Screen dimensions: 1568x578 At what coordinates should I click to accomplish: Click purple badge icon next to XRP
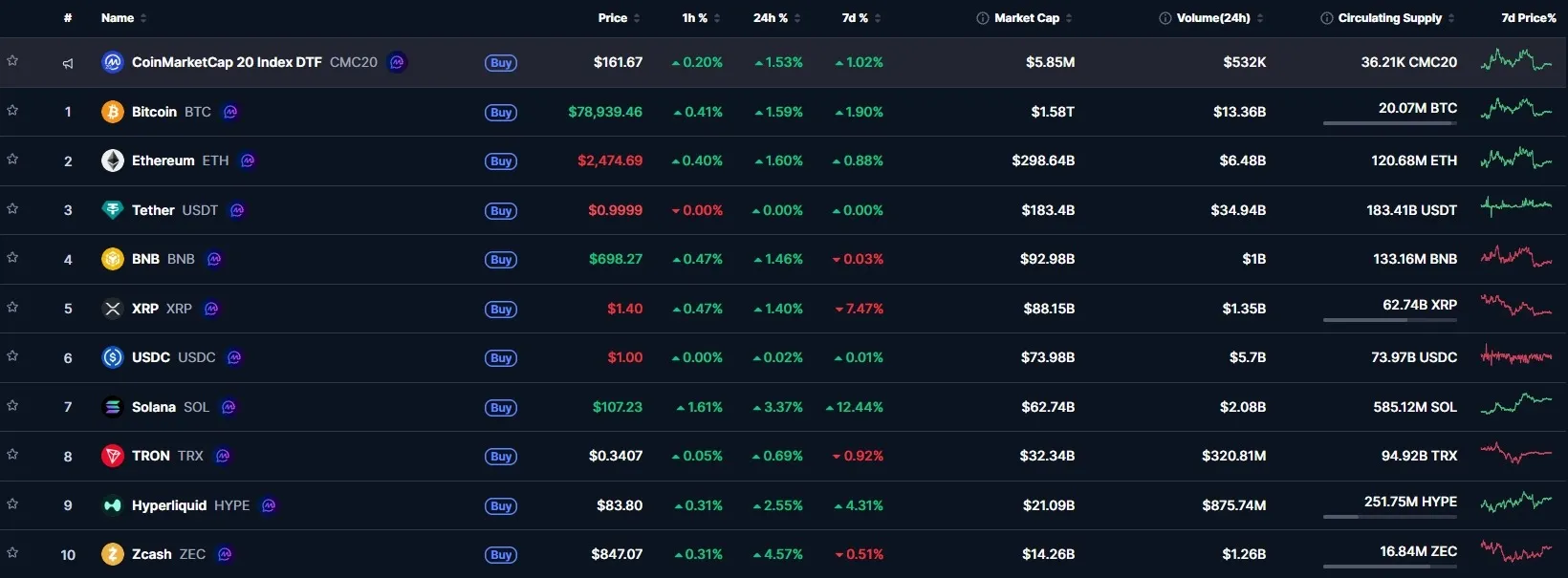pyautogui.click(x=211, y=309)
